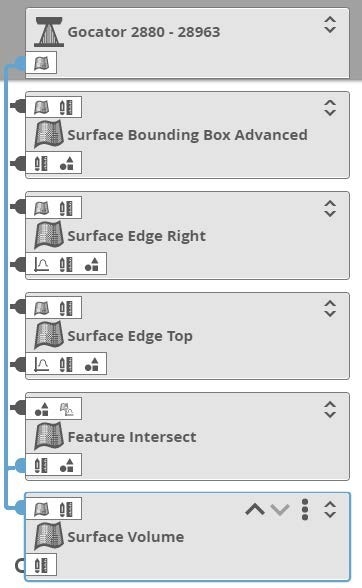This screenshot has height=588, width=362.
Task: Collapse the Gocator 2880 node
Action: 330,25
